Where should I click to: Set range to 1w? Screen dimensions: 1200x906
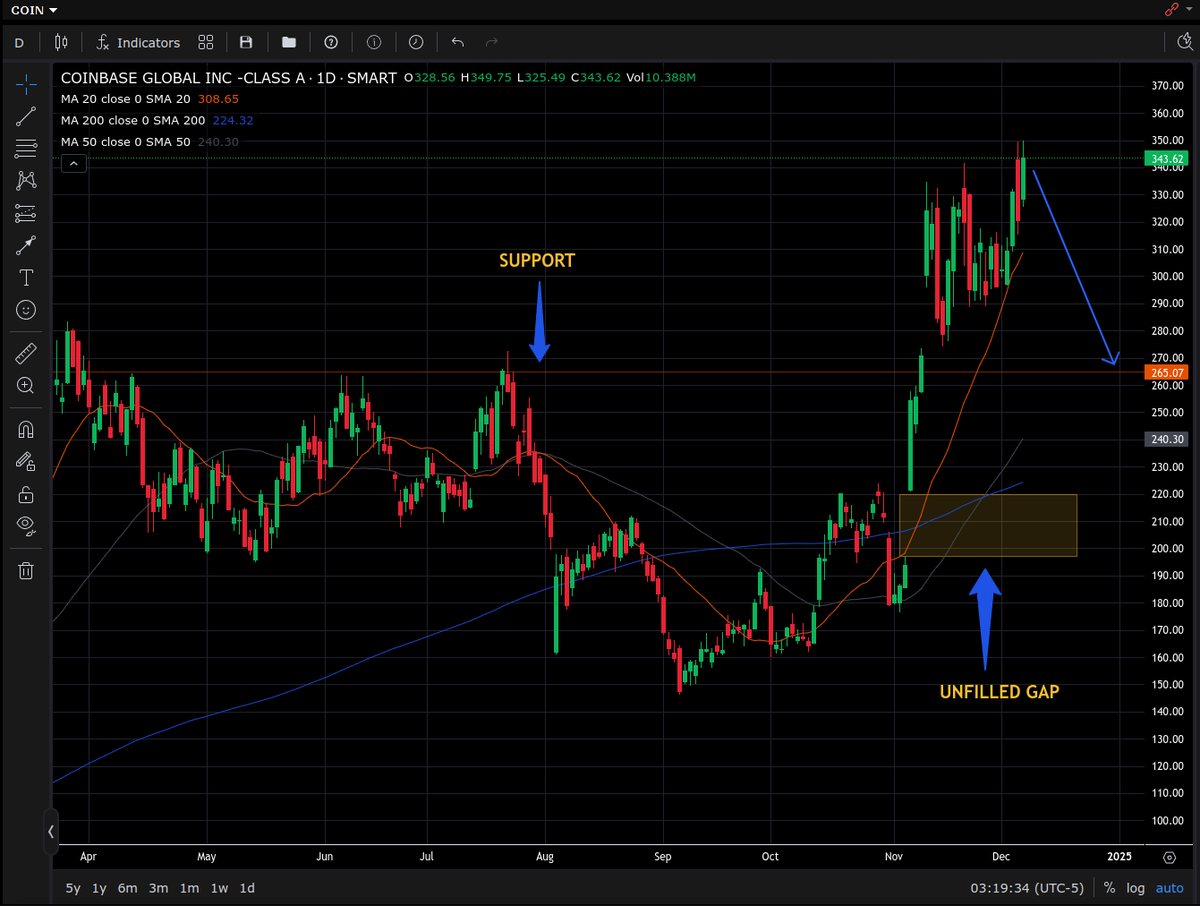(x=219, y=887)
